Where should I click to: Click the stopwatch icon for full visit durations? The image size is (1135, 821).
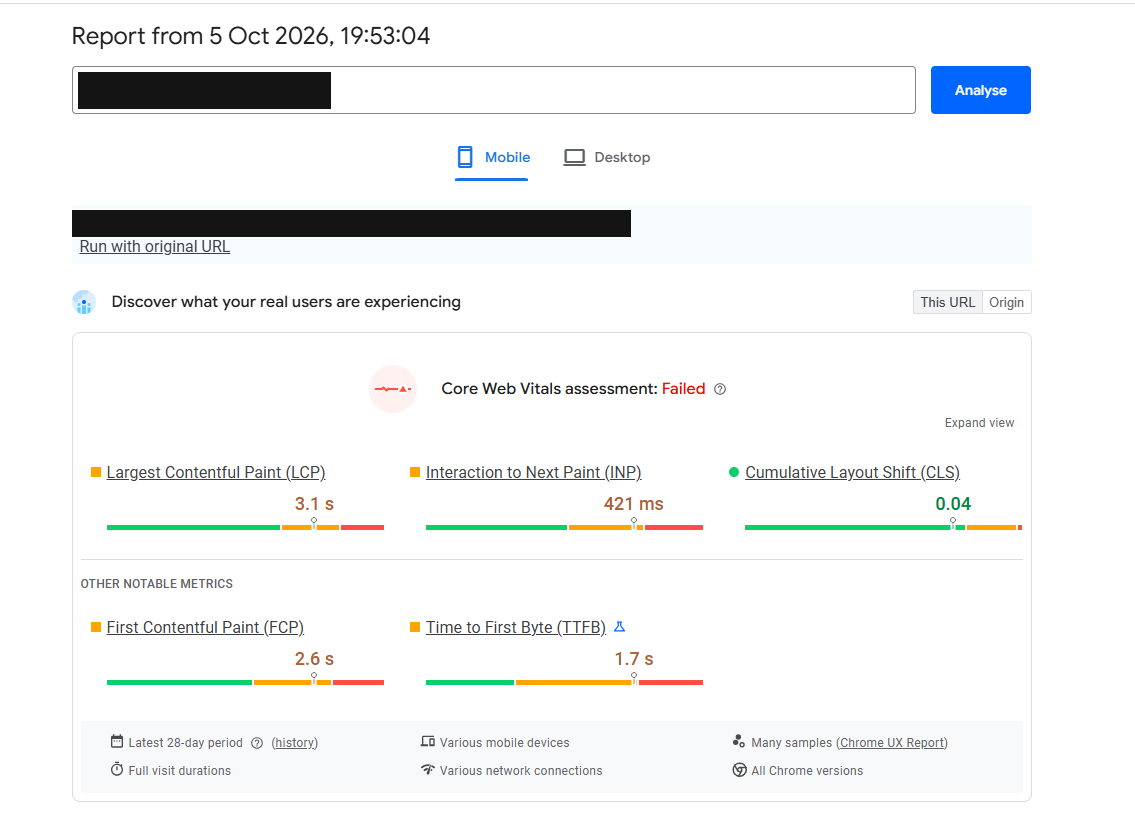pos(117,770)
